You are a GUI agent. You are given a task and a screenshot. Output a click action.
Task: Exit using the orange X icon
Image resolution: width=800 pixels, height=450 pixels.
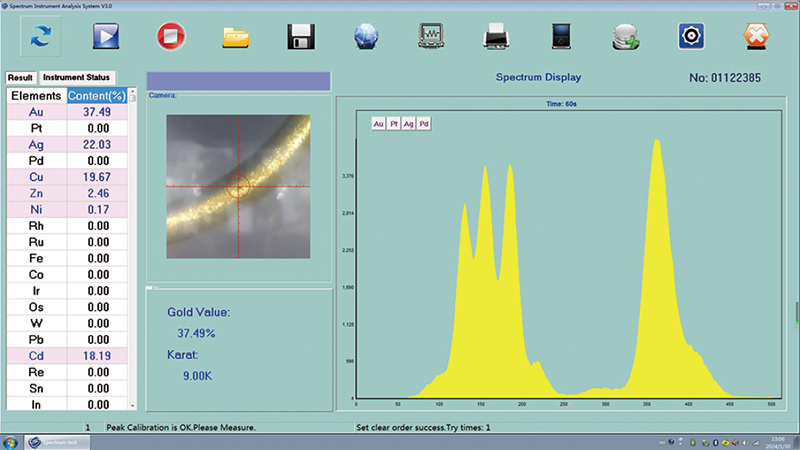[757, 36]
